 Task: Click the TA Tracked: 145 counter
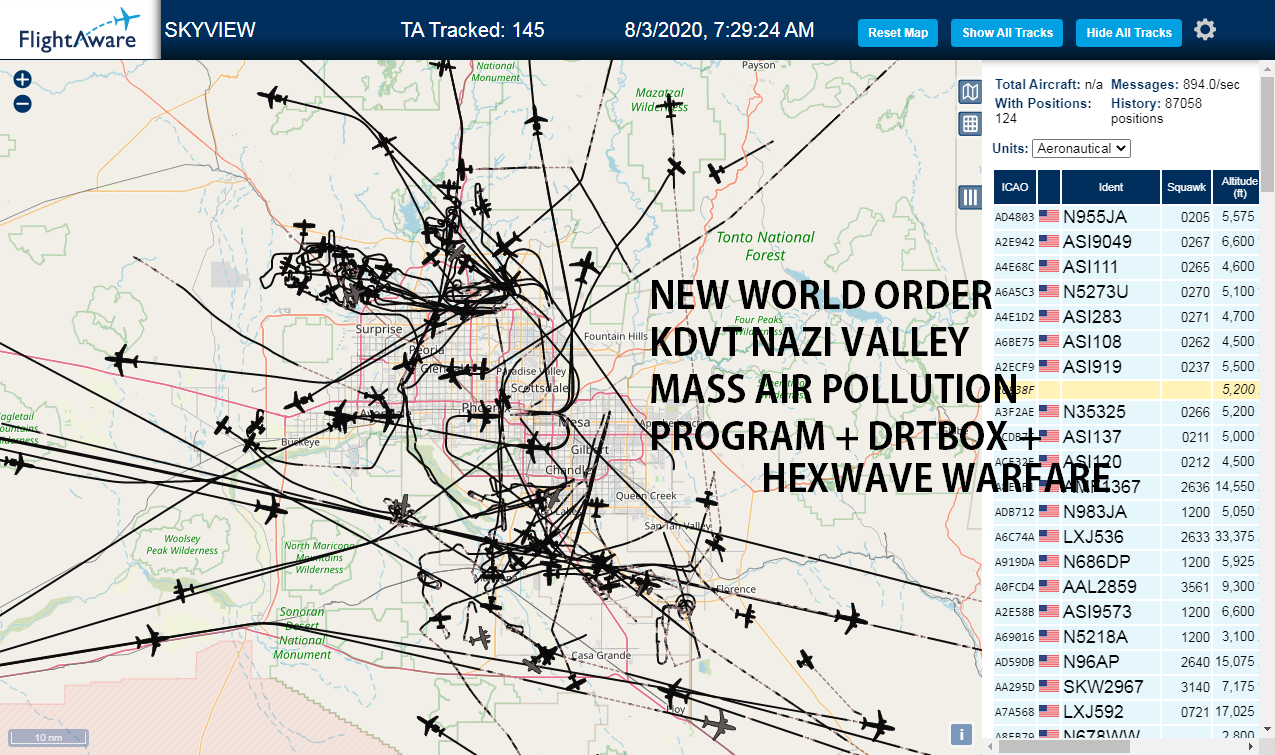472,30
